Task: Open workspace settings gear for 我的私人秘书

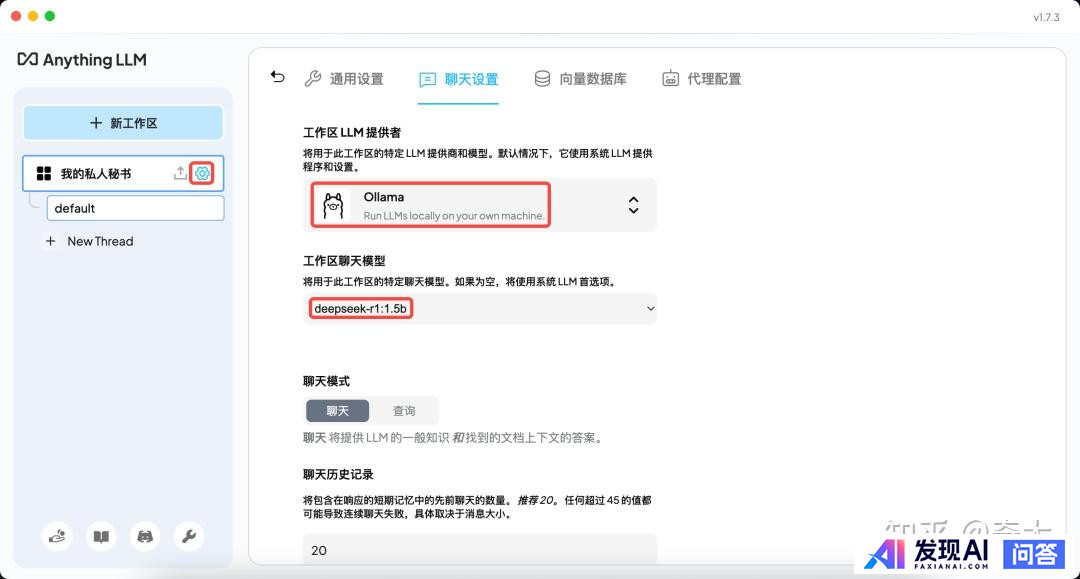Action: coord(202,173)
